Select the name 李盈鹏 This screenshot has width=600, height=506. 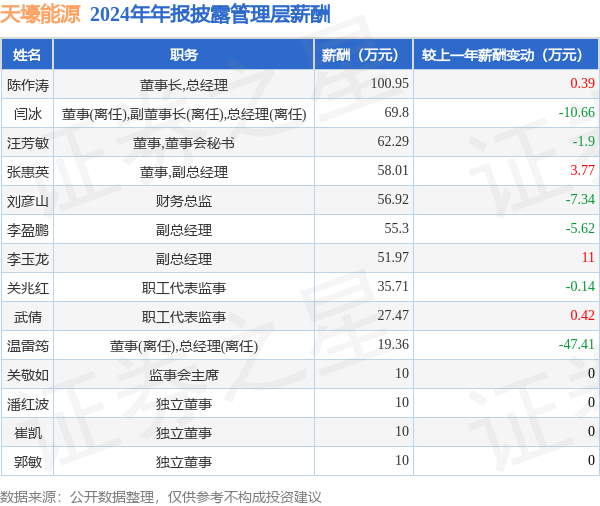tap(28, 230)
